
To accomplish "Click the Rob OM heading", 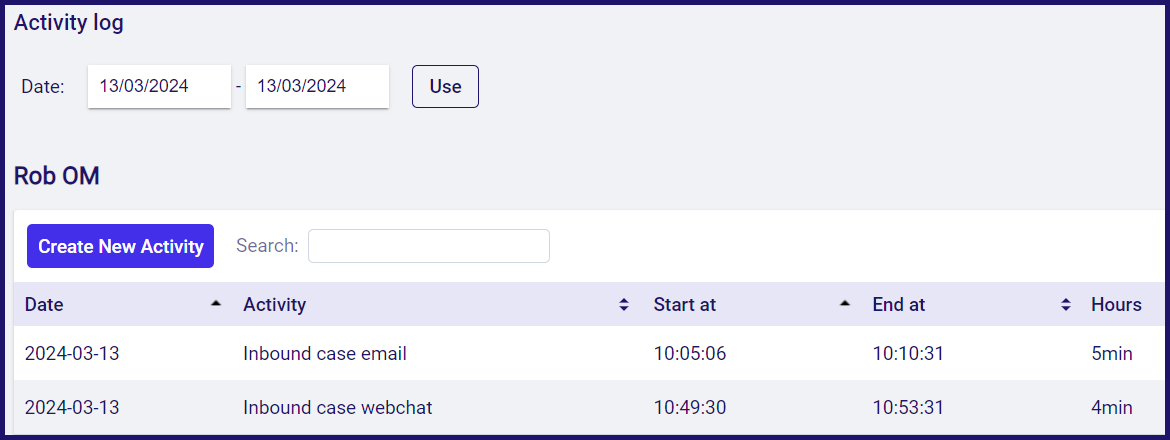I will tap(57, 177).
